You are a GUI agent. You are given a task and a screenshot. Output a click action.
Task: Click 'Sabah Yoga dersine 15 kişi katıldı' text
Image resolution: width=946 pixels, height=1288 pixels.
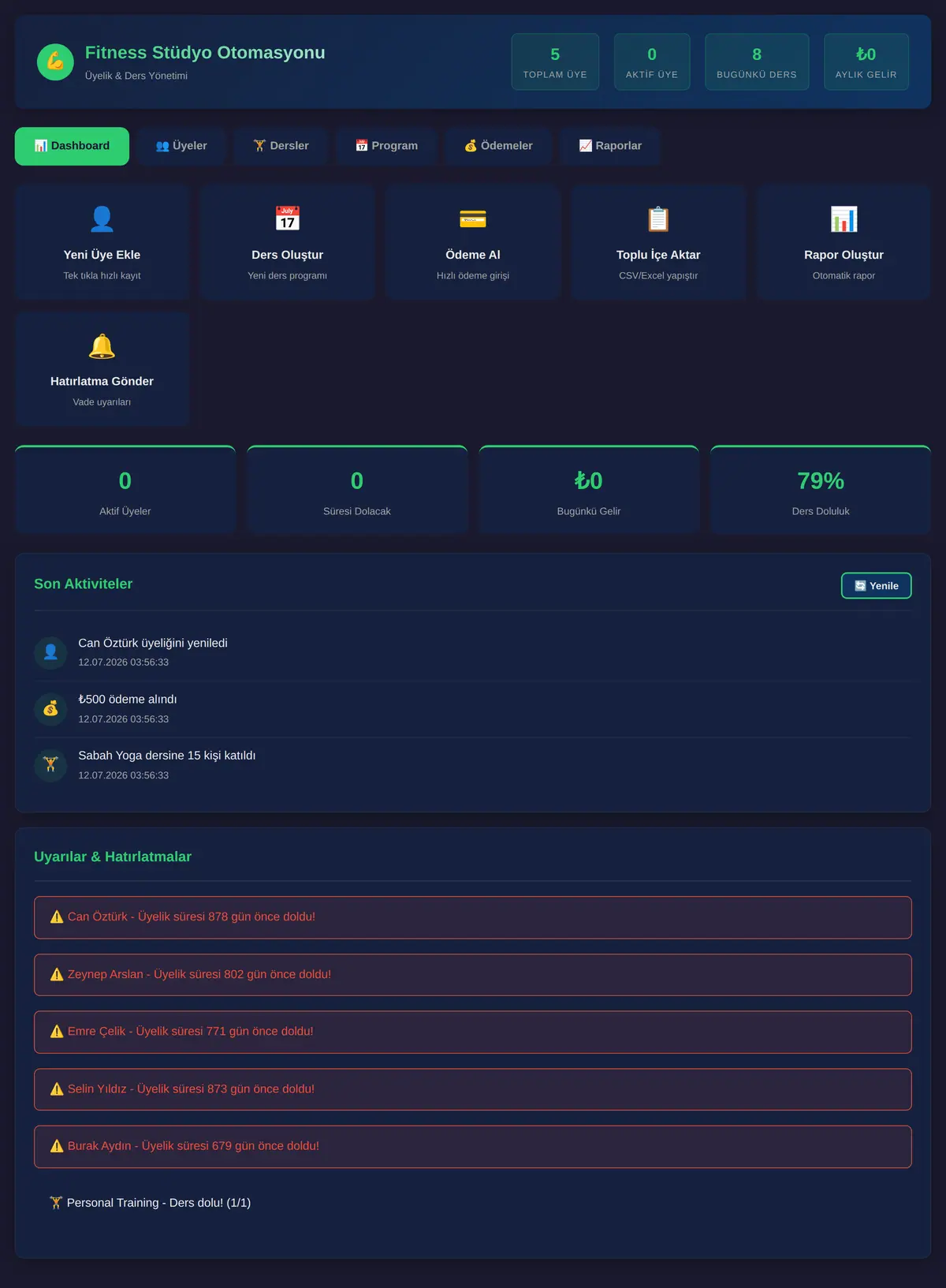(x=167, y=756)
